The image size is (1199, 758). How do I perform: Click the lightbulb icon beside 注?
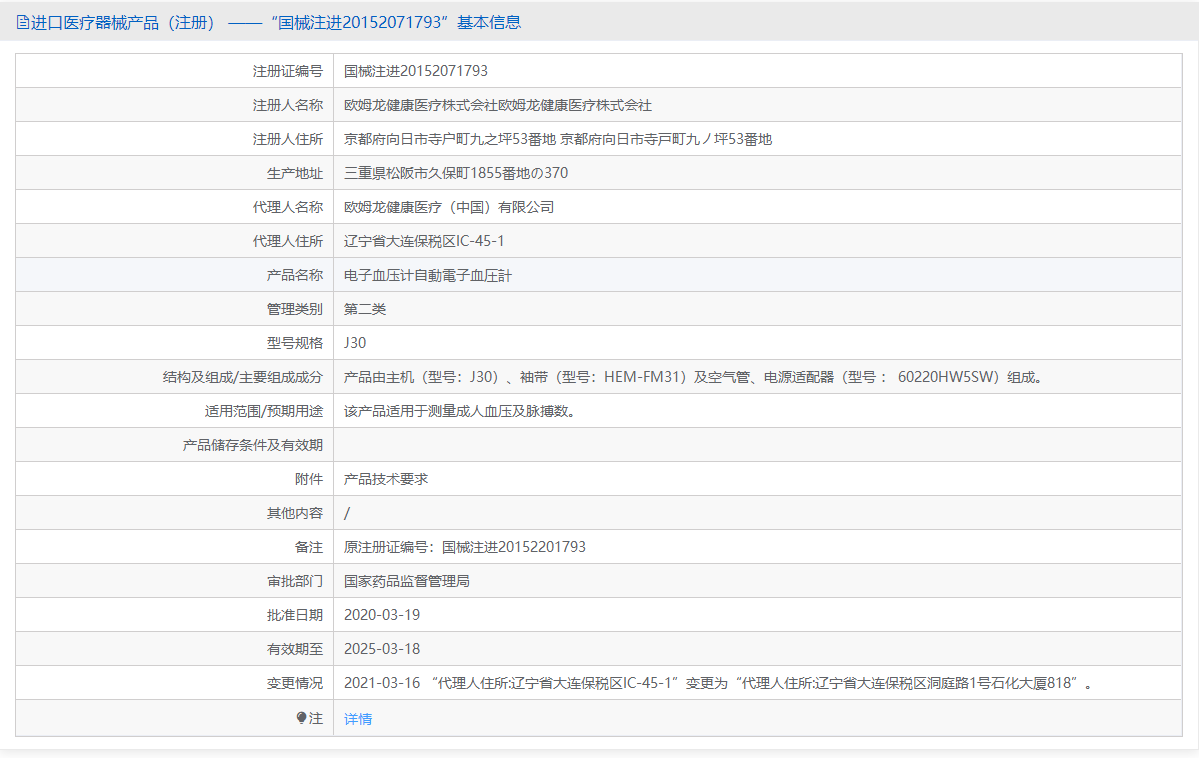pos(301,717)
